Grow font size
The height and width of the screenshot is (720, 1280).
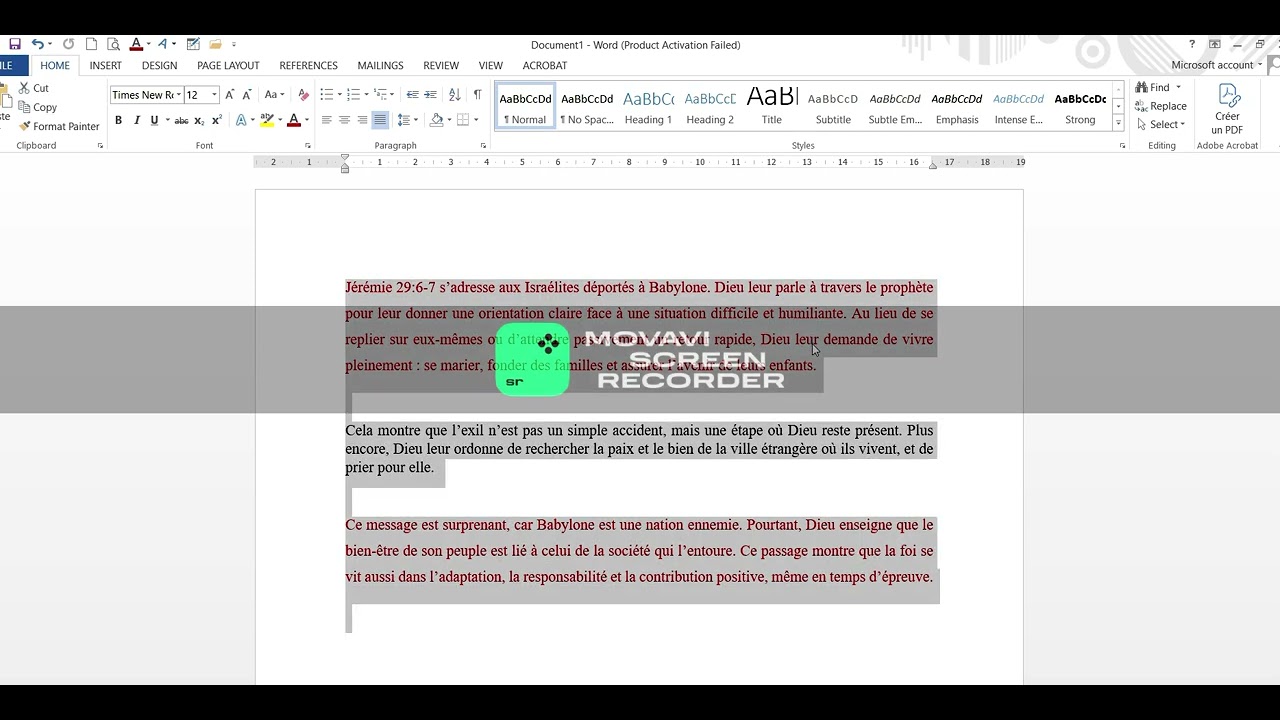230,95
